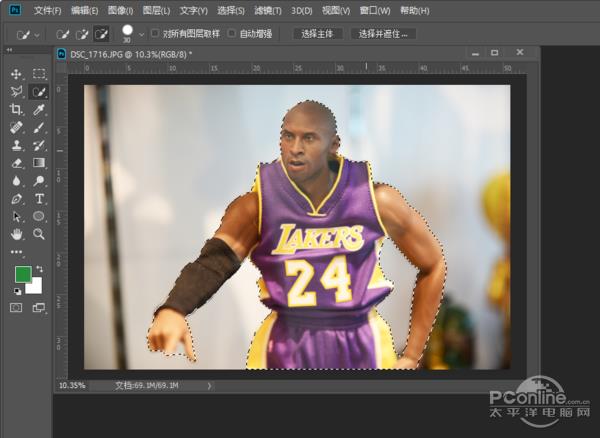The image size is (600, 438).
Task: Choose New Selection mode in options bar
Action: tap(62, 34)
